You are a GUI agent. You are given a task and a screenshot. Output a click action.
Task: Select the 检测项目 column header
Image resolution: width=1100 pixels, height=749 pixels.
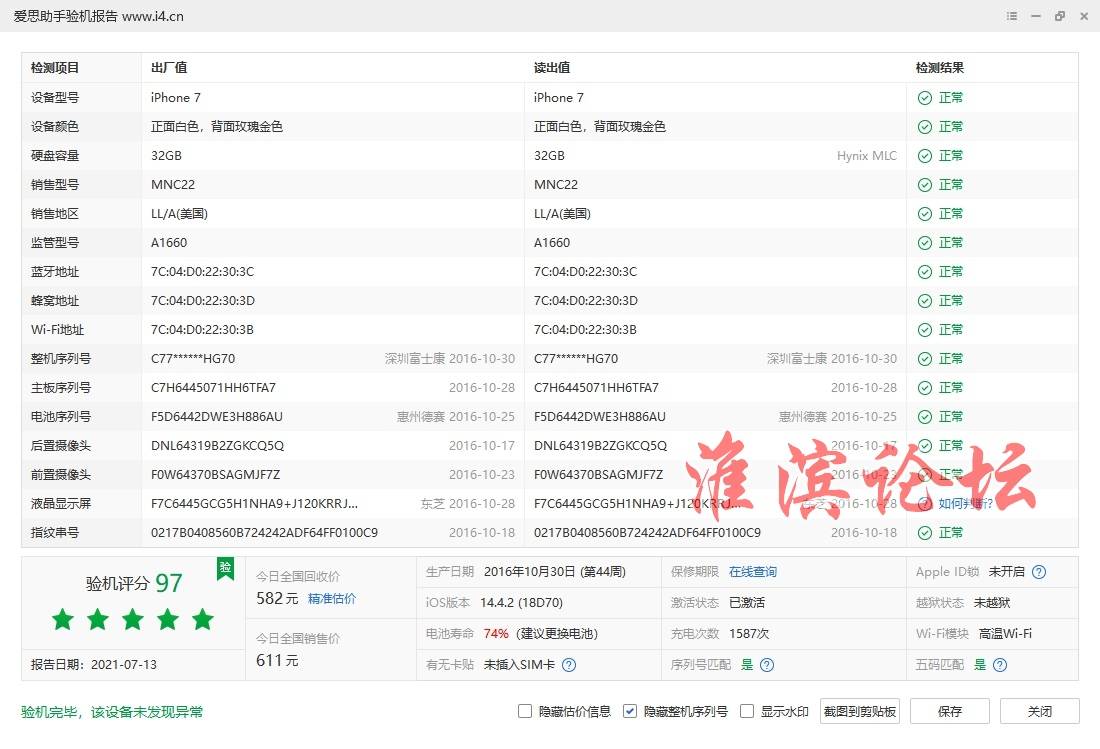[x=55, y=68]
